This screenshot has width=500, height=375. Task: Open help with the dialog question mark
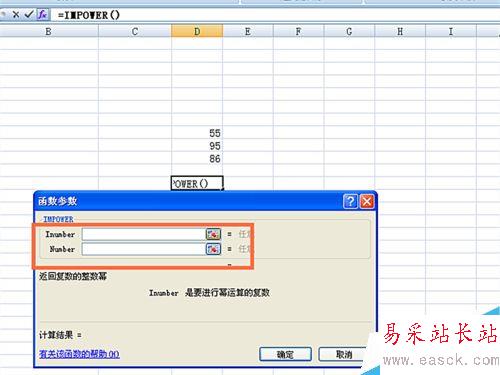350,201
